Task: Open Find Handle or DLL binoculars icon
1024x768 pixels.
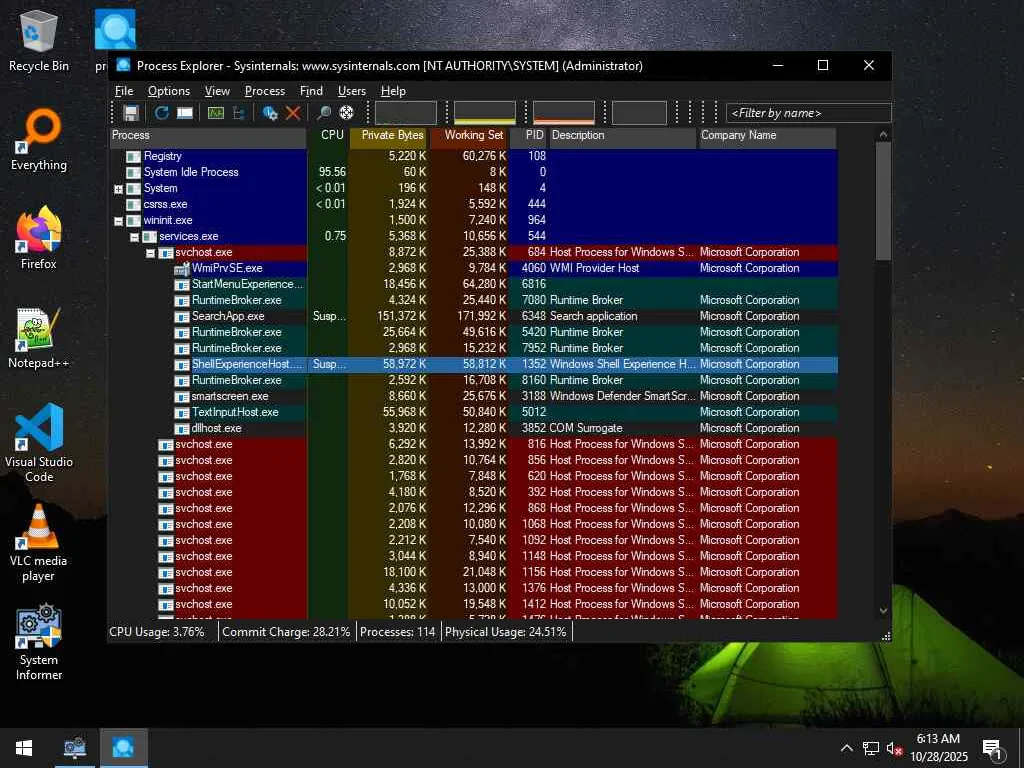Action: point(323,113)
